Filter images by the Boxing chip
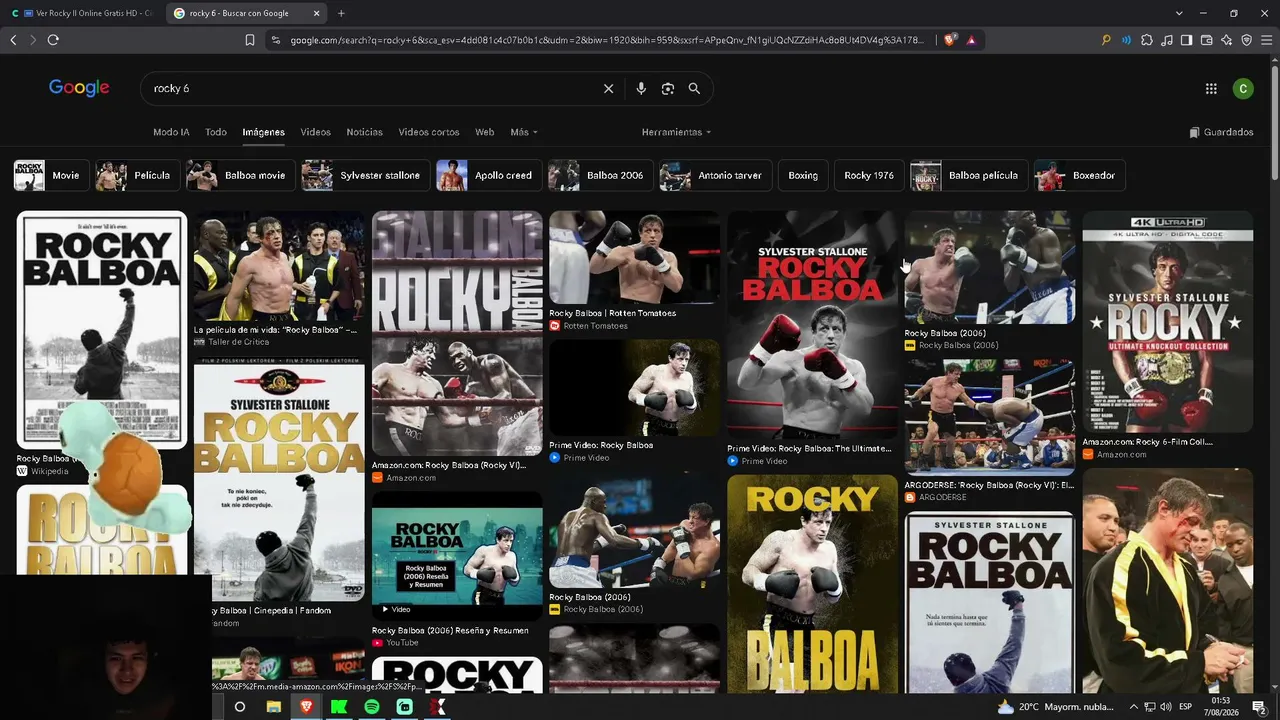This screenshot has width=1280, height=720. coord(803,175)
